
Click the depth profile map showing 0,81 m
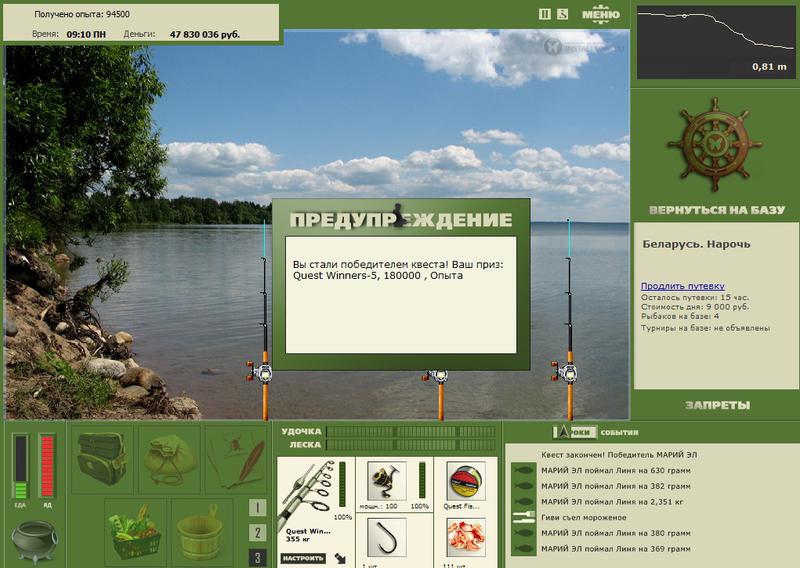[x=716, y=42]
